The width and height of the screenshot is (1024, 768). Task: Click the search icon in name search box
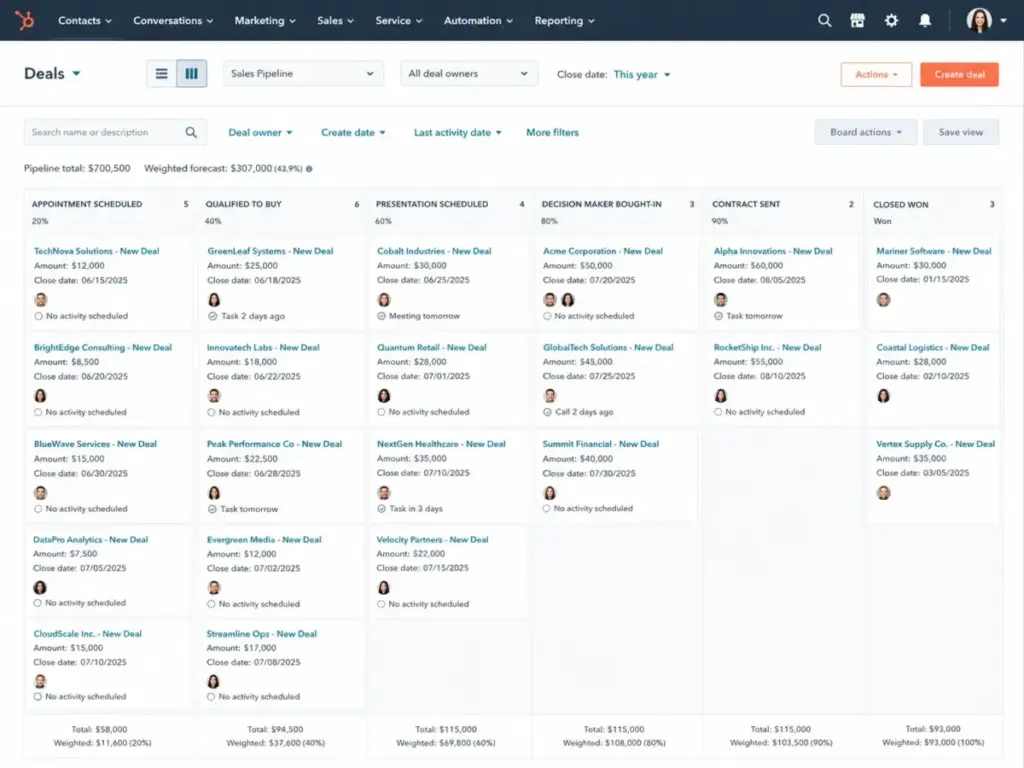click(191, 133)
